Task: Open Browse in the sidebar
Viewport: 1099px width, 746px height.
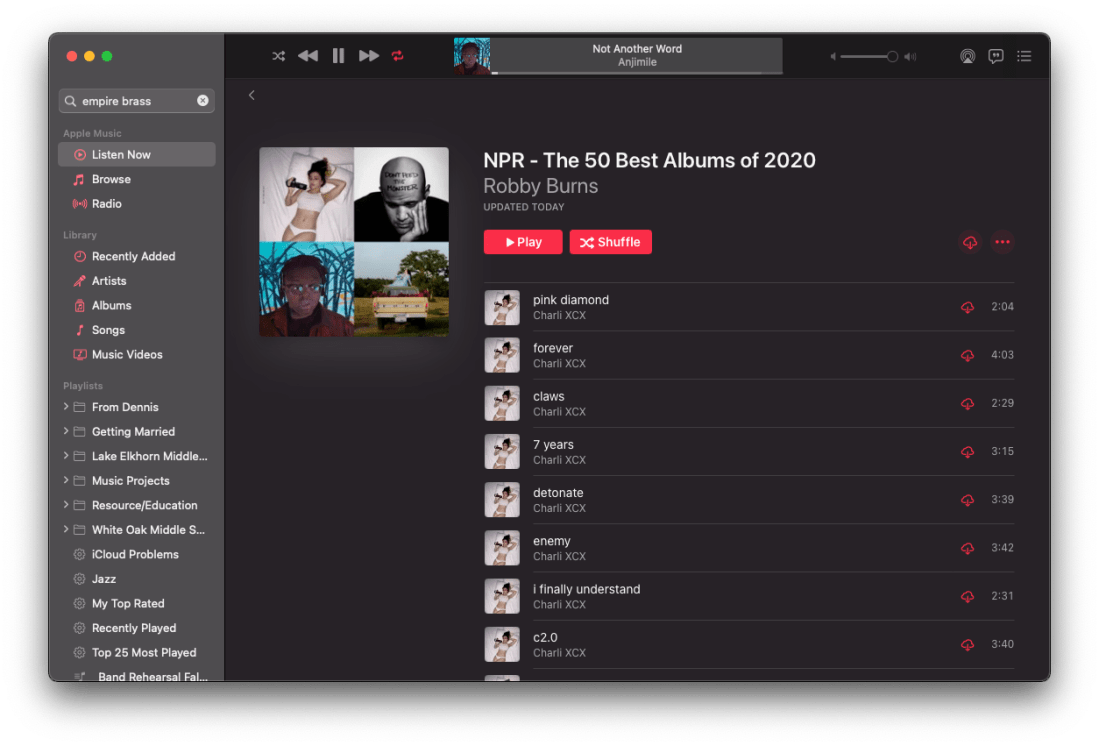Action: [111, 180]
